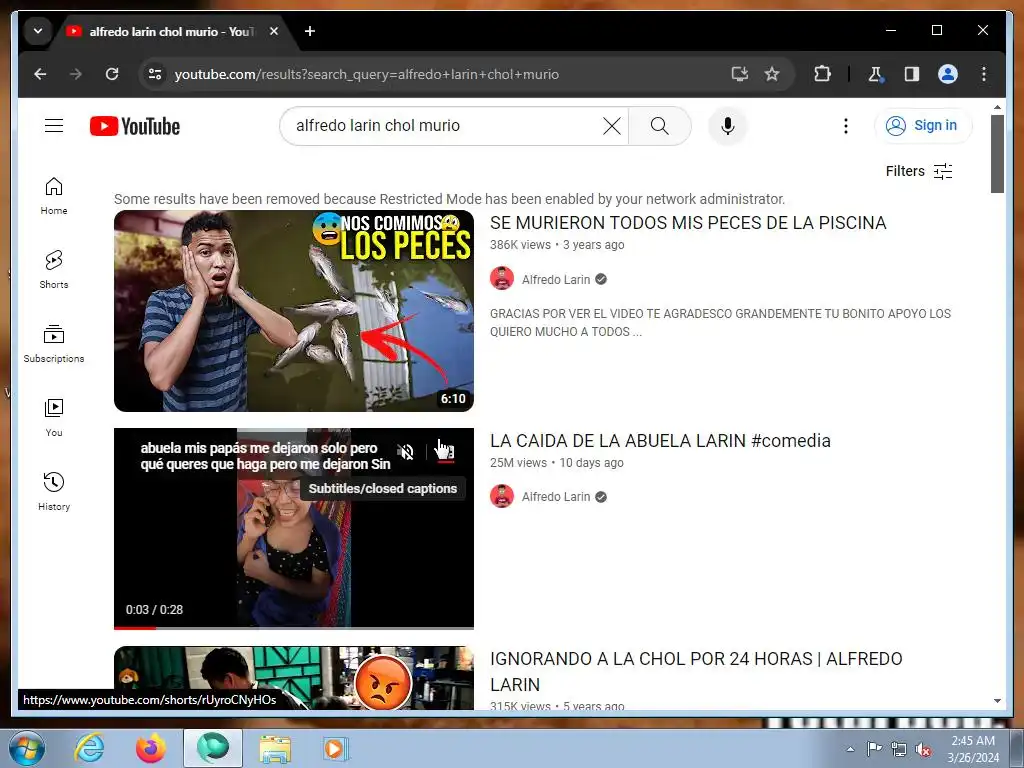Screen dimensions: 1024x768
Task: Open the search Filters
Action: [919, 171]
